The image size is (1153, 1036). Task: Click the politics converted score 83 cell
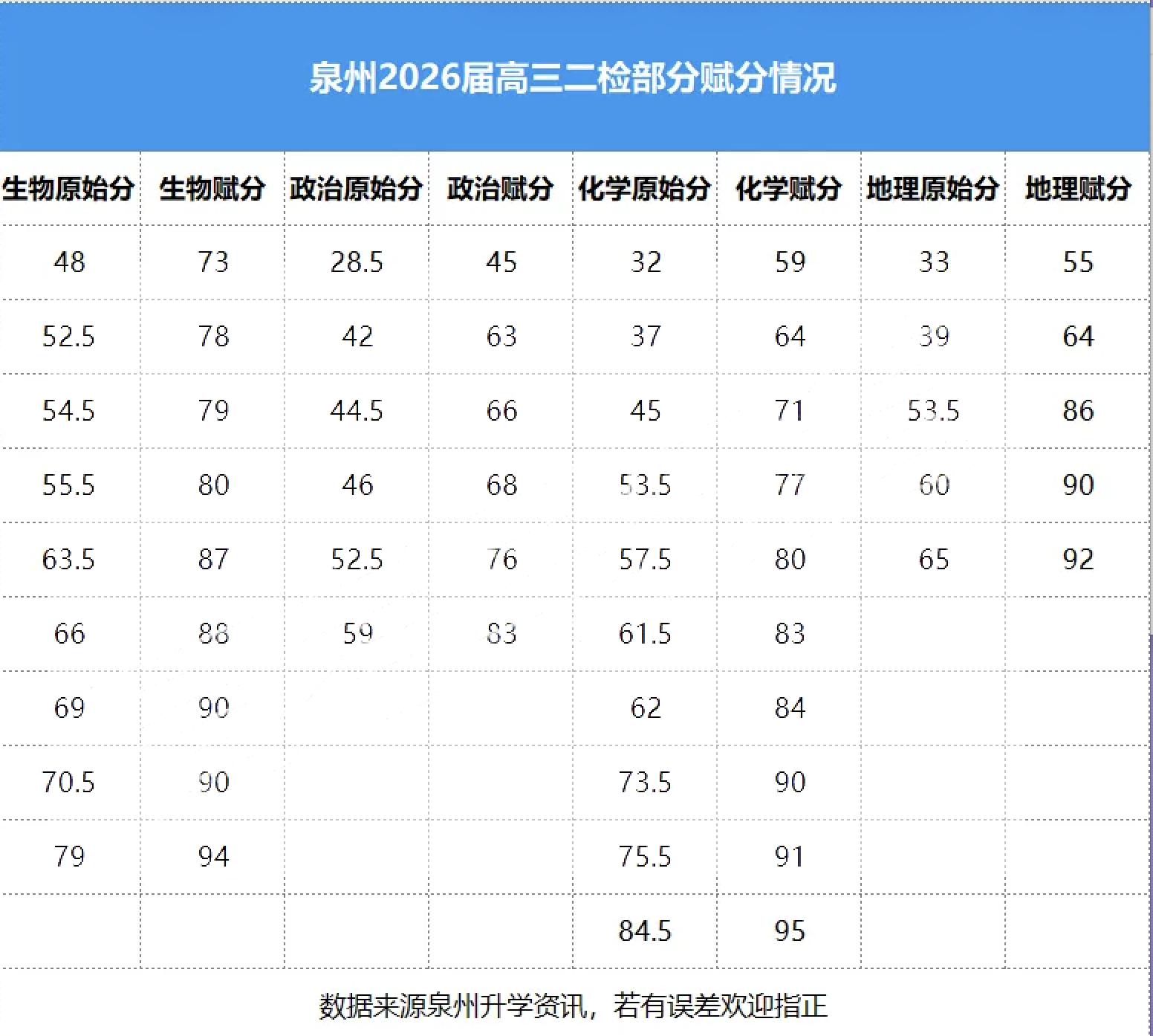[x=499, y=634]
